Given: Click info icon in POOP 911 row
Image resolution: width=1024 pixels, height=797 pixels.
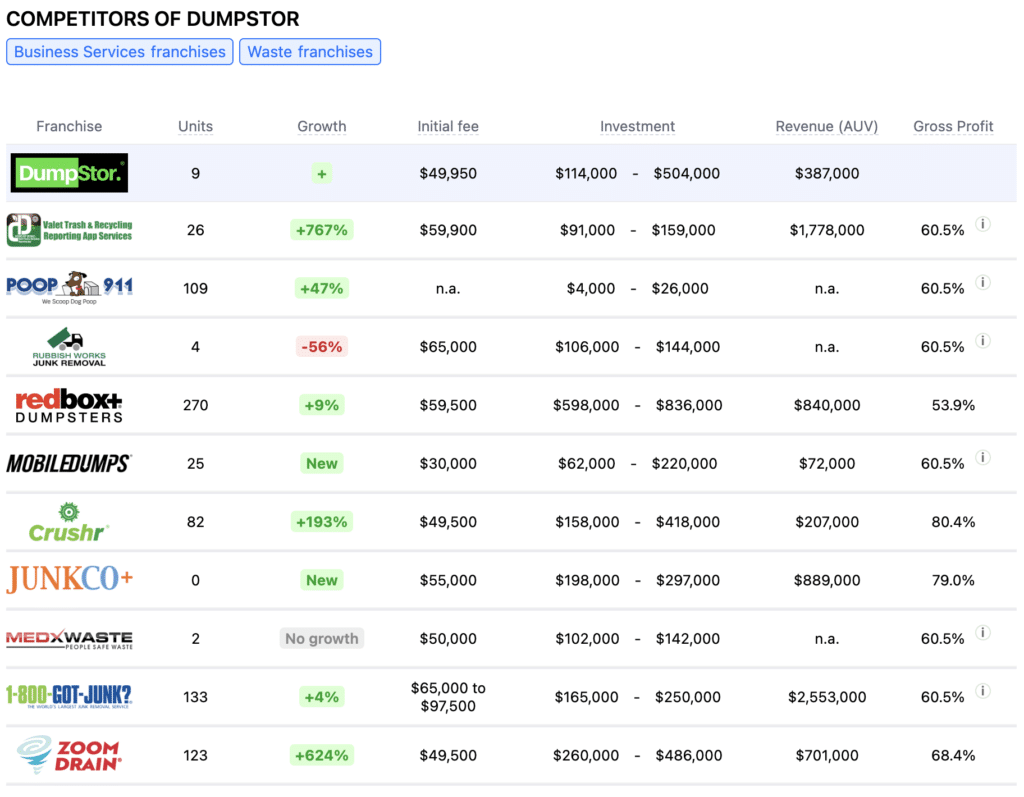Looking at the screenshot, I should click(983, 282).
